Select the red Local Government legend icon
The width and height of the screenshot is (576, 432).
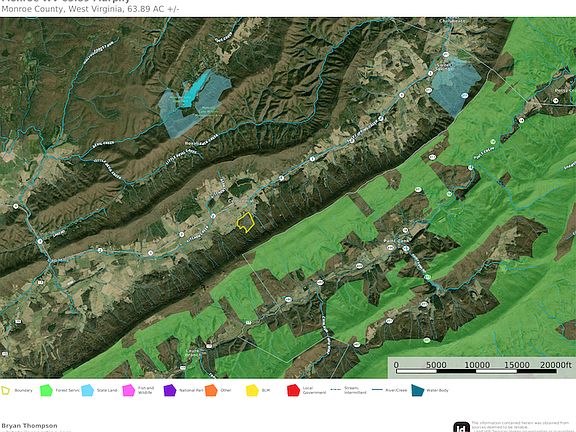(x=293, y=390)
